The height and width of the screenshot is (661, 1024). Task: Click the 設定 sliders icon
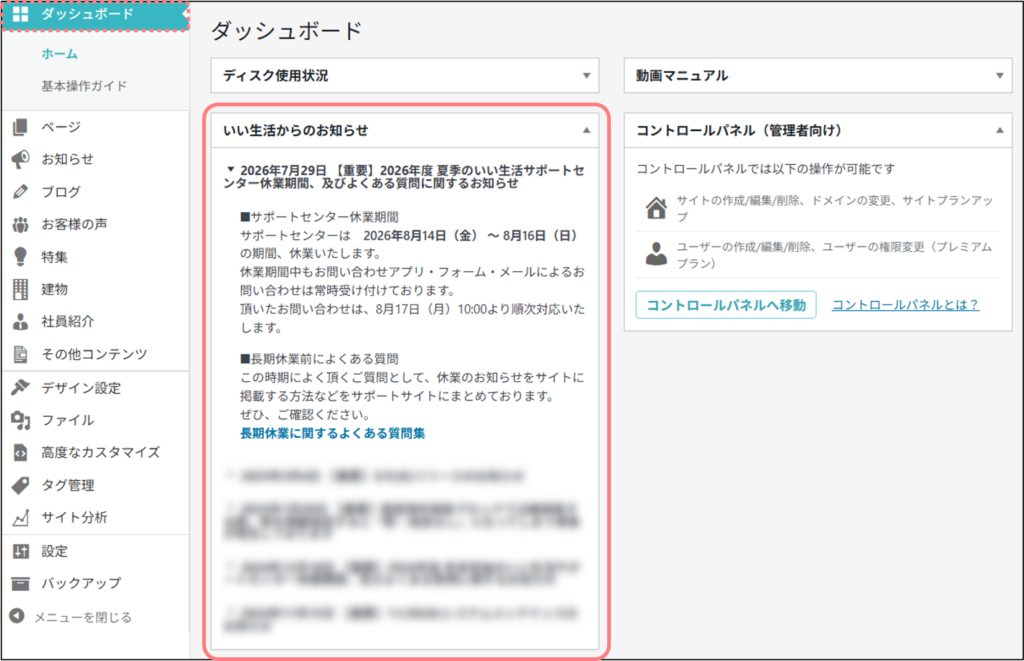coord(20,551)
